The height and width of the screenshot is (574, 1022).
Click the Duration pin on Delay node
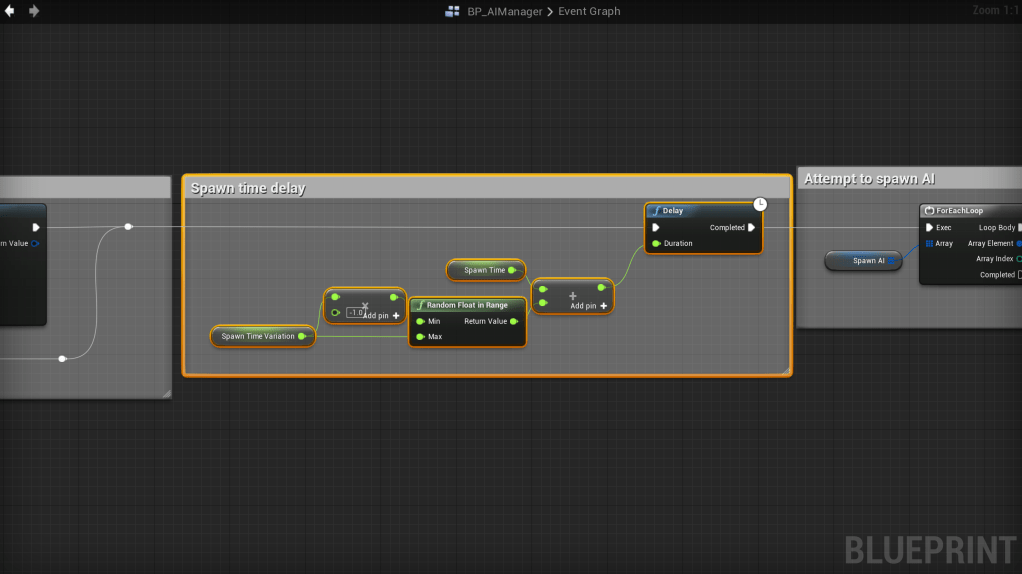click(656, 243)
